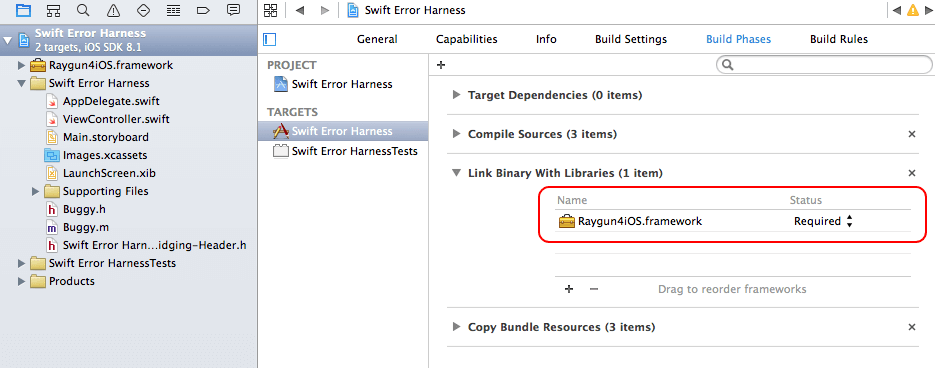
Task: Select Swift Error Harness under PROJECT
Action: (342, 84)
